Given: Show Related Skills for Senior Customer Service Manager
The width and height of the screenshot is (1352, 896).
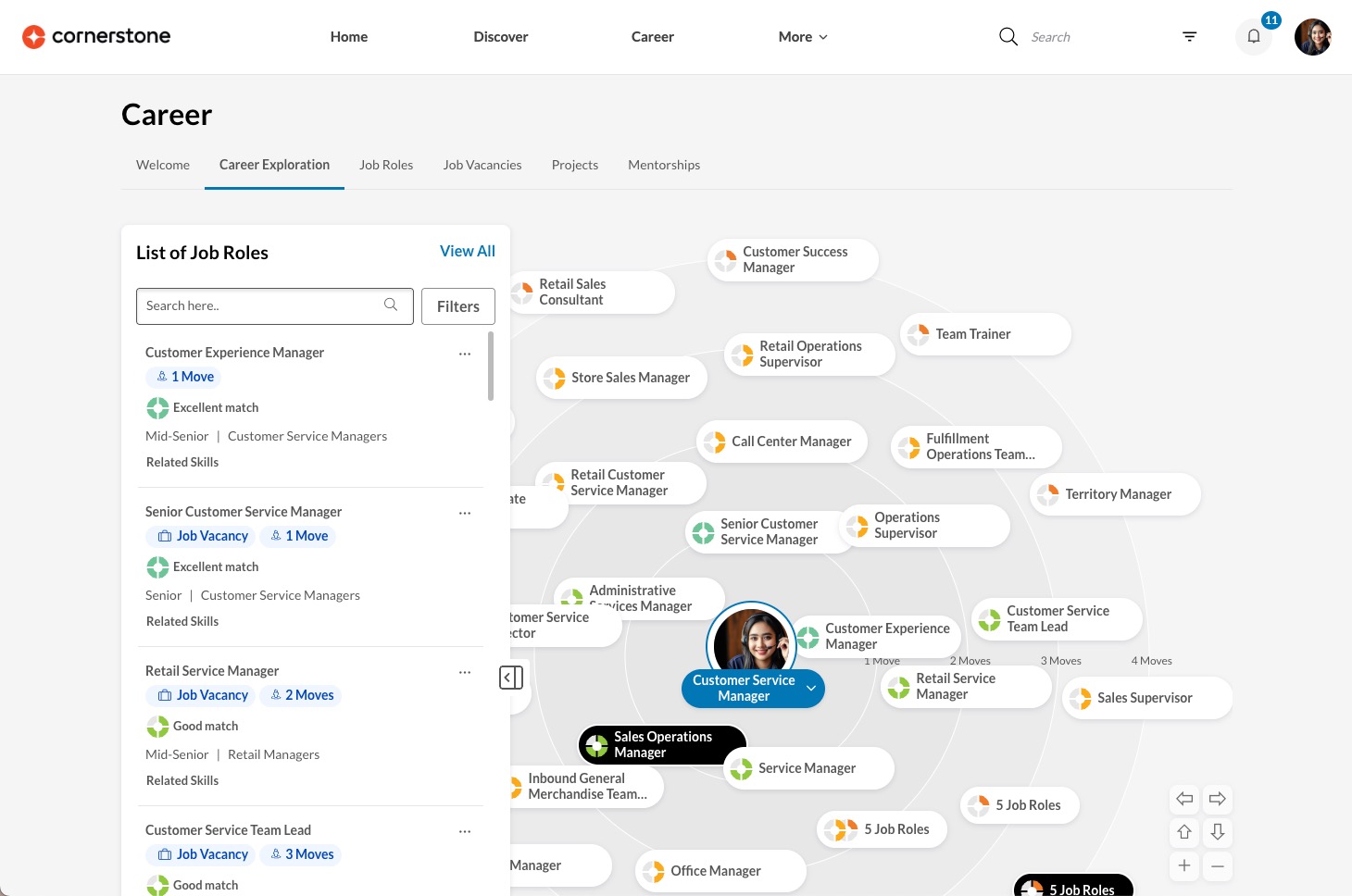Looking at the screenshot, I should (x=182, y=621).
